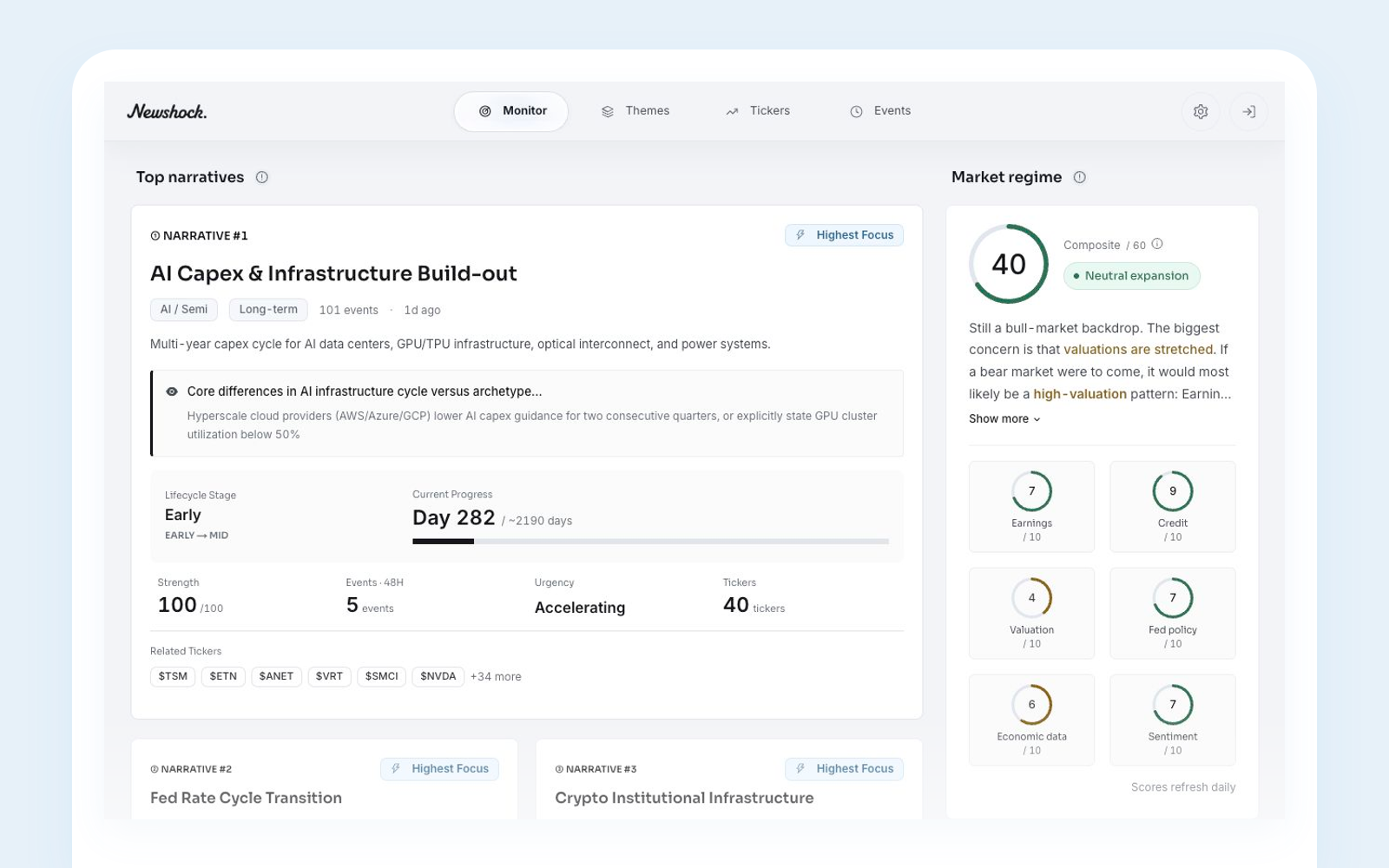Screen dimensions: 1389x868
Task: Click the 40 tickers value
Action: coord(754,605)
